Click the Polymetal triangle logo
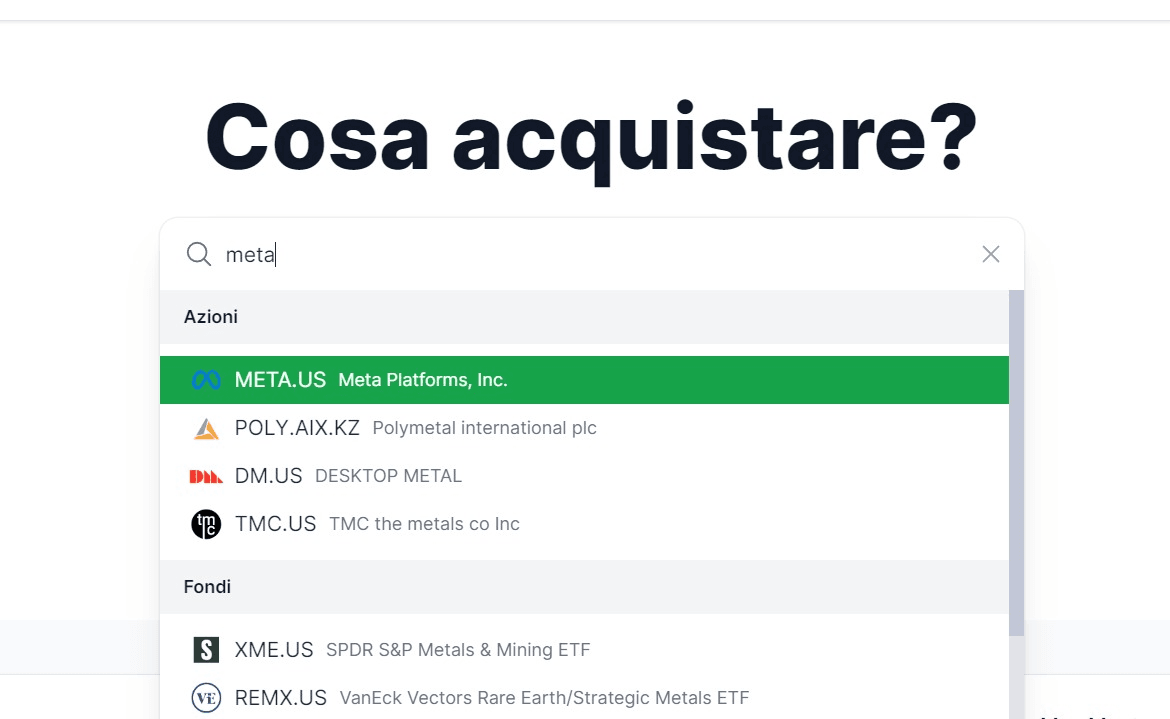This screenshot has width=1170, height=719. click(x=206, y=429)
